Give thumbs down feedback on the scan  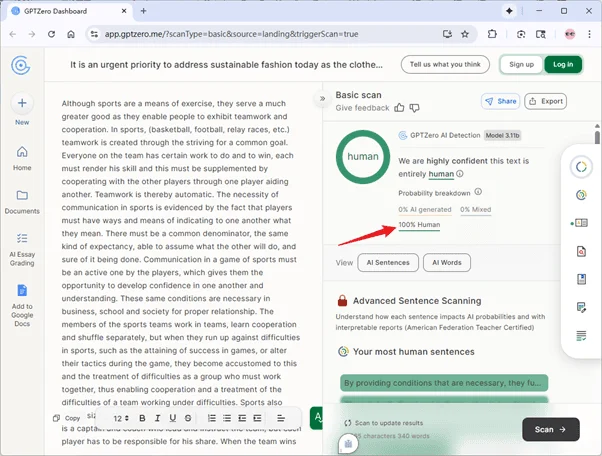[x=414, y=108]
